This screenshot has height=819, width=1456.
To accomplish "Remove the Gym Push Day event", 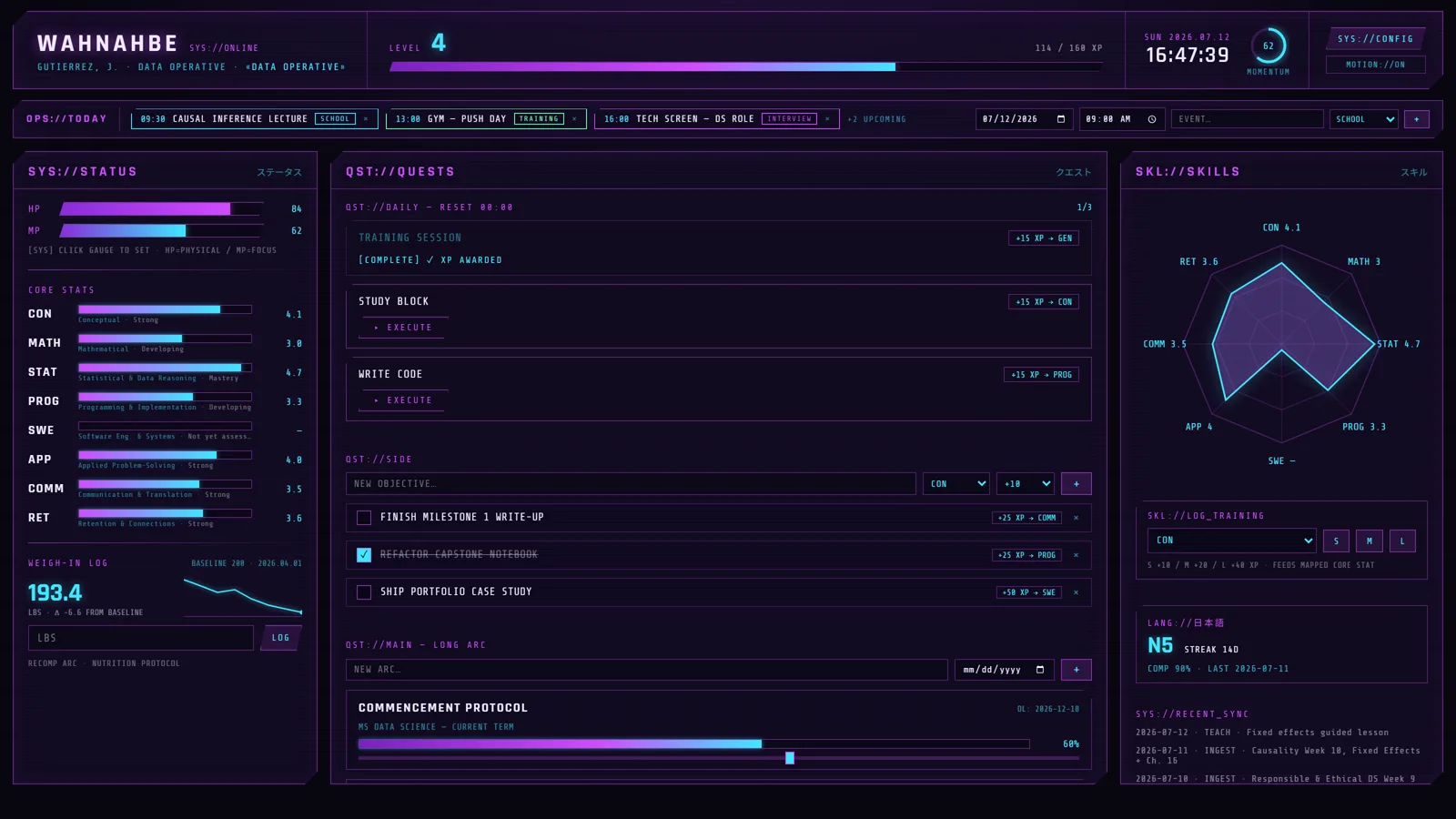I will (574, 119).
